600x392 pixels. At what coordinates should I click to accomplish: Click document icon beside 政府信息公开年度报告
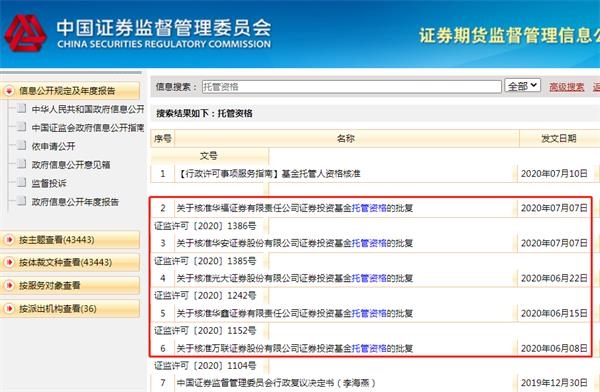(x=22, y=201)
